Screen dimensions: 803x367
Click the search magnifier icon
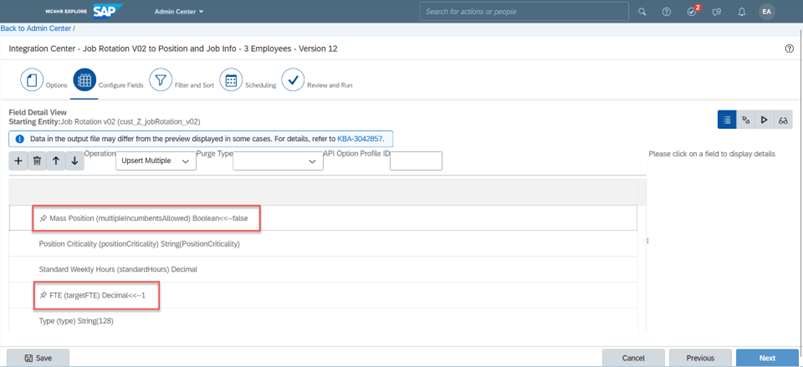(642, 12)
